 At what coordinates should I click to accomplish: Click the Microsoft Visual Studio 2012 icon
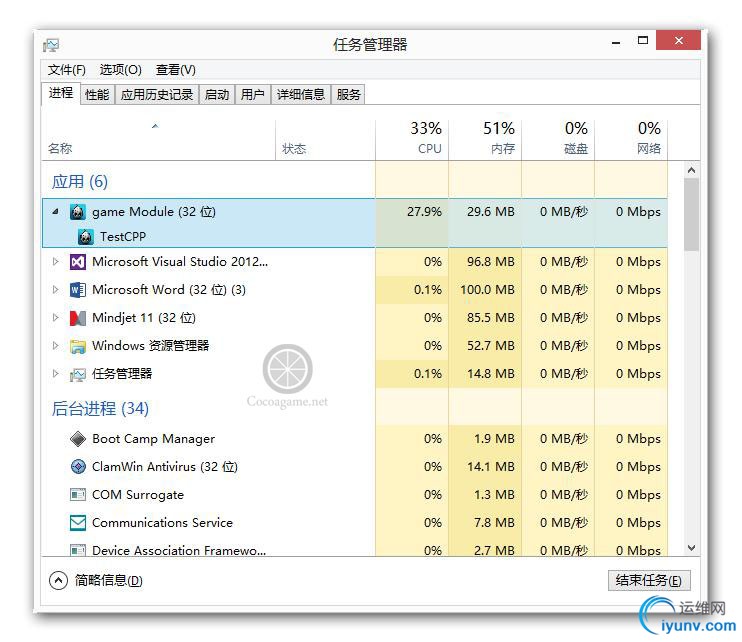[78, 262]
